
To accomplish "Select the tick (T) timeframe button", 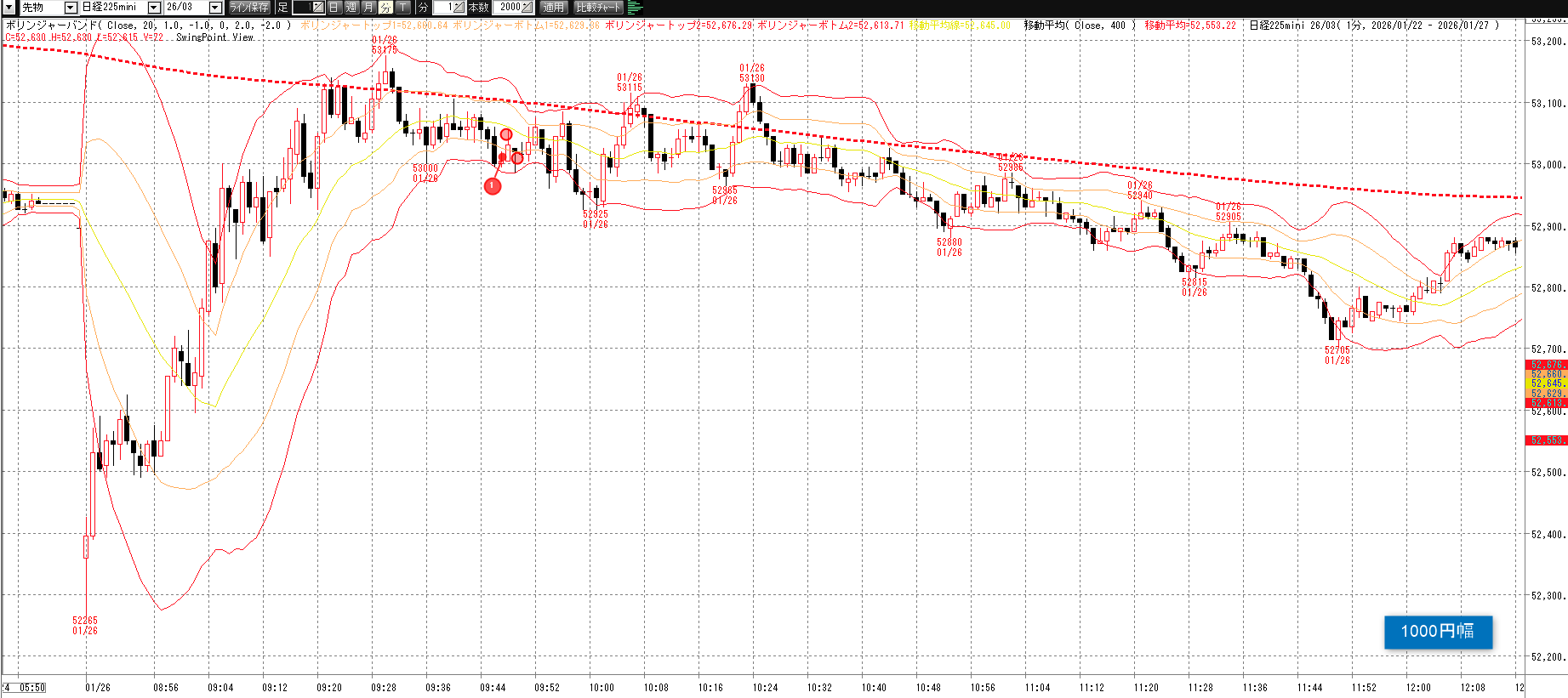I will pos(402,8).
